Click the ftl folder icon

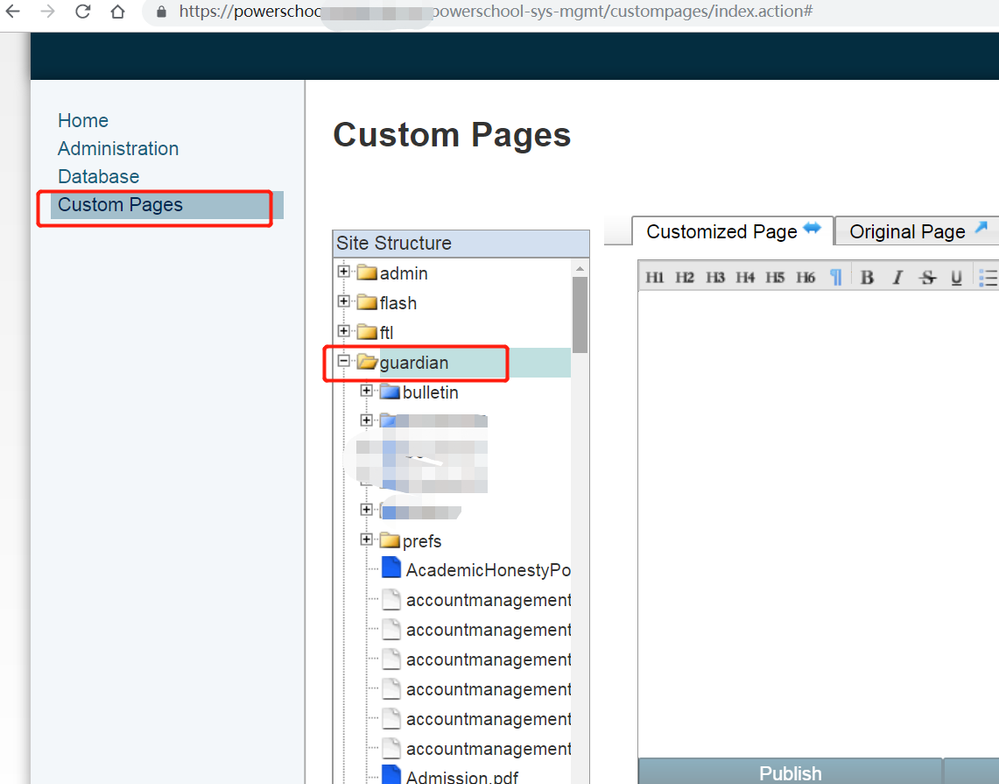click(367, 332)
